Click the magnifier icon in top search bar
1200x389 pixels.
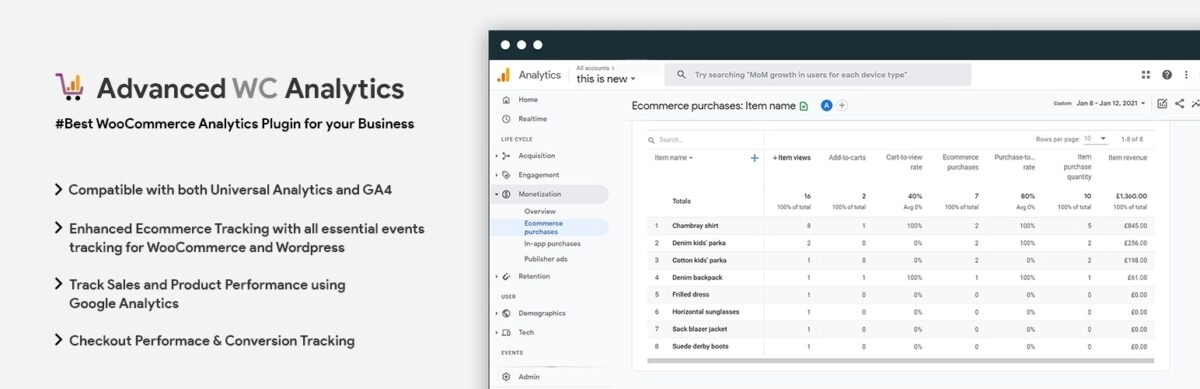(682, 75)
